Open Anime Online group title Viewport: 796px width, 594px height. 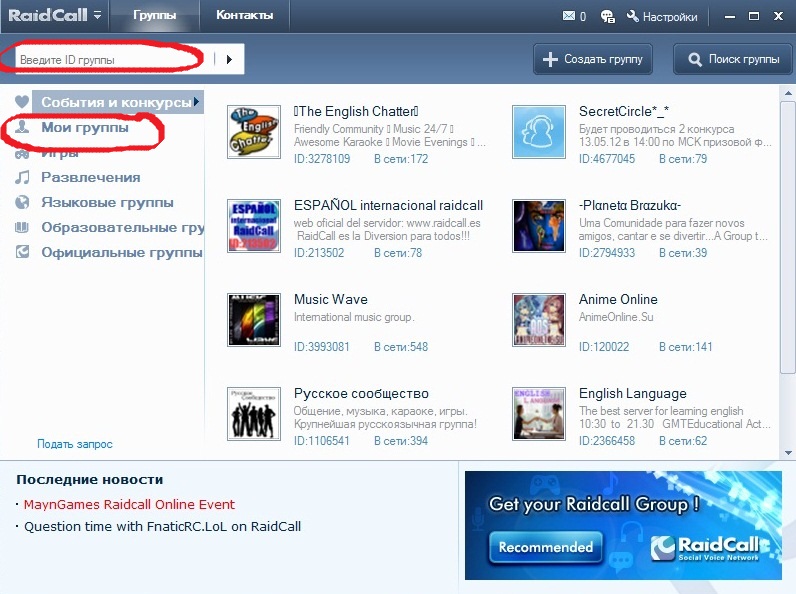[x=618, y=299]
